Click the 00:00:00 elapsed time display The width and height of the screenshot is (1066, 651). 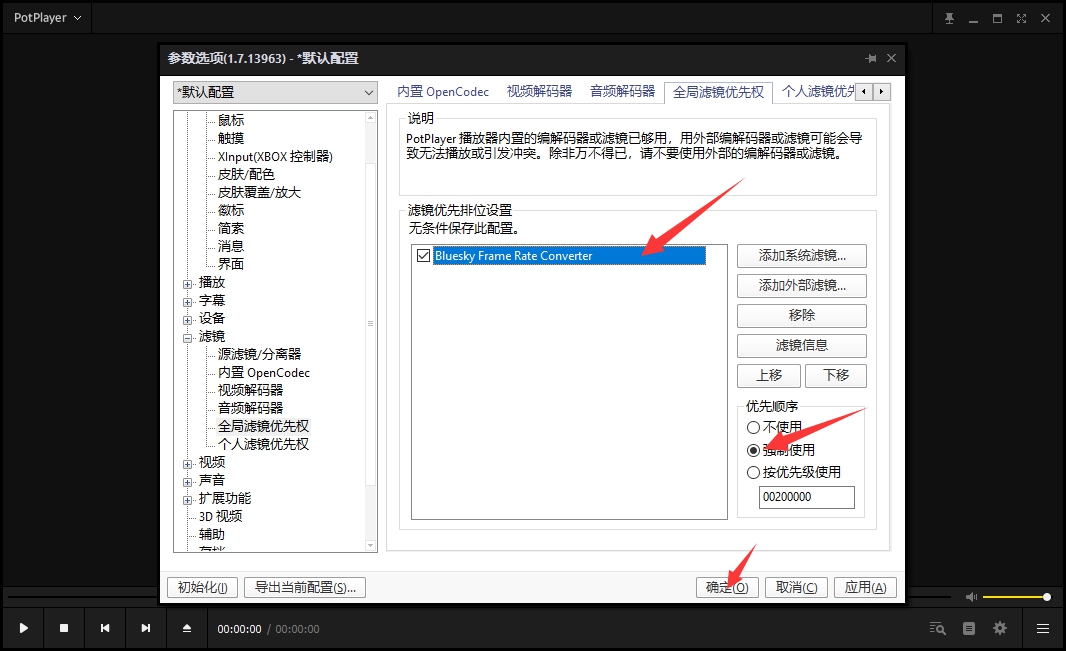pos(239,629)
